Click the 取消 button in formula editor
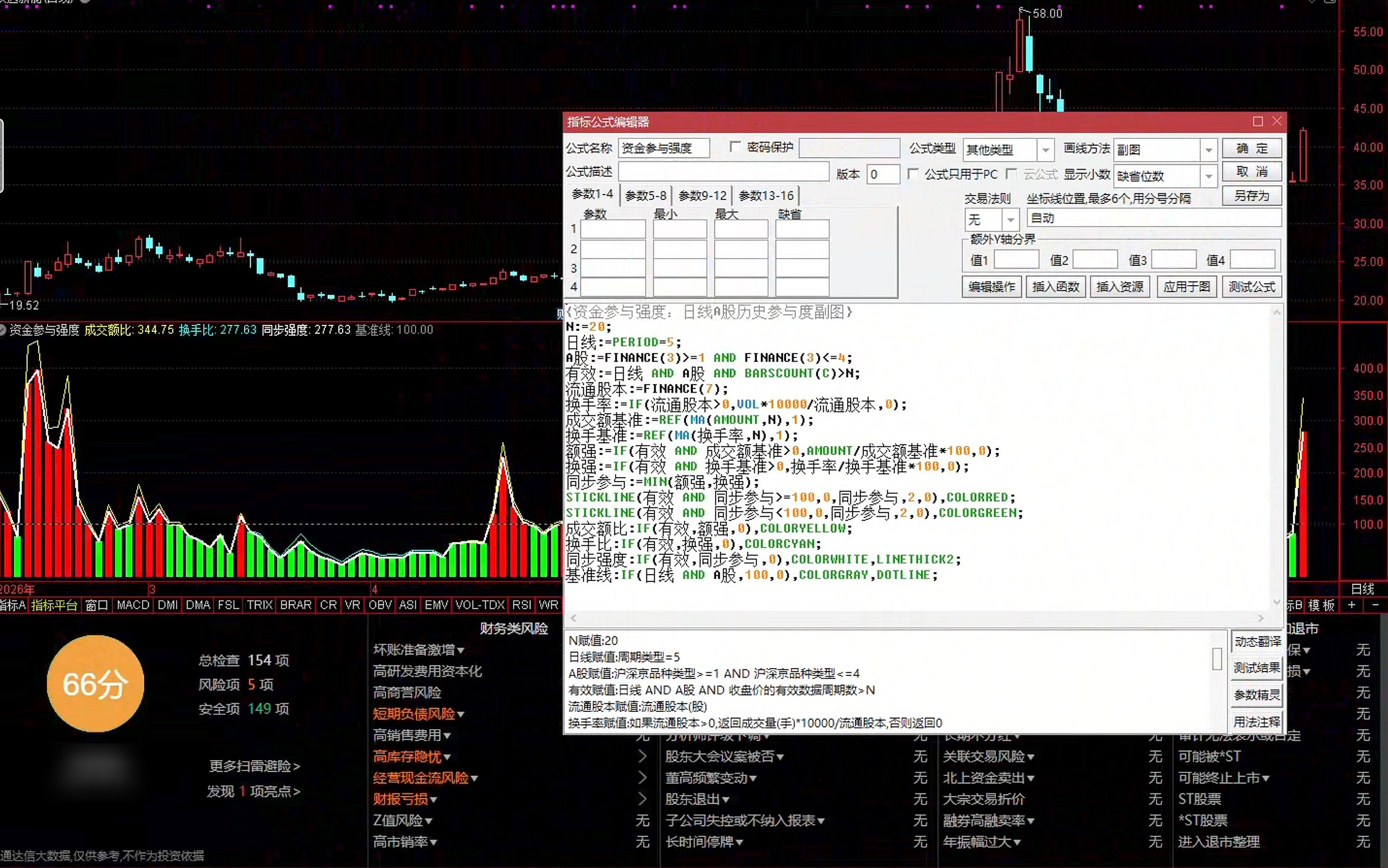The height and width of the screenshot is (868, 1388). pos(1252,172)
